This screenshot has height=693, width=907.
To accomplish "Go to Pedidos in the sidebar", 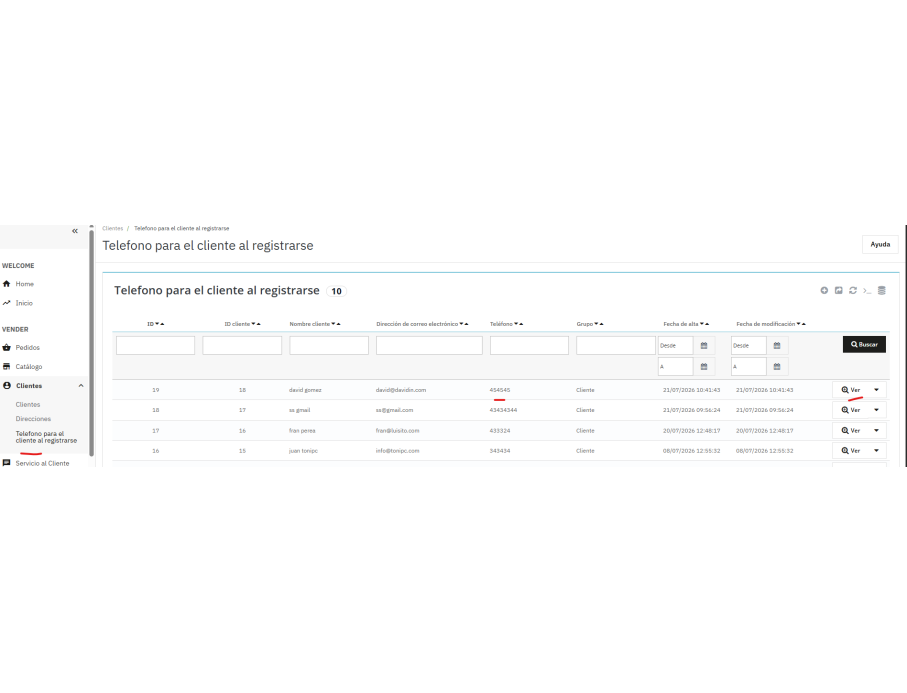I will pyautogui.click(x=27, y=348).
